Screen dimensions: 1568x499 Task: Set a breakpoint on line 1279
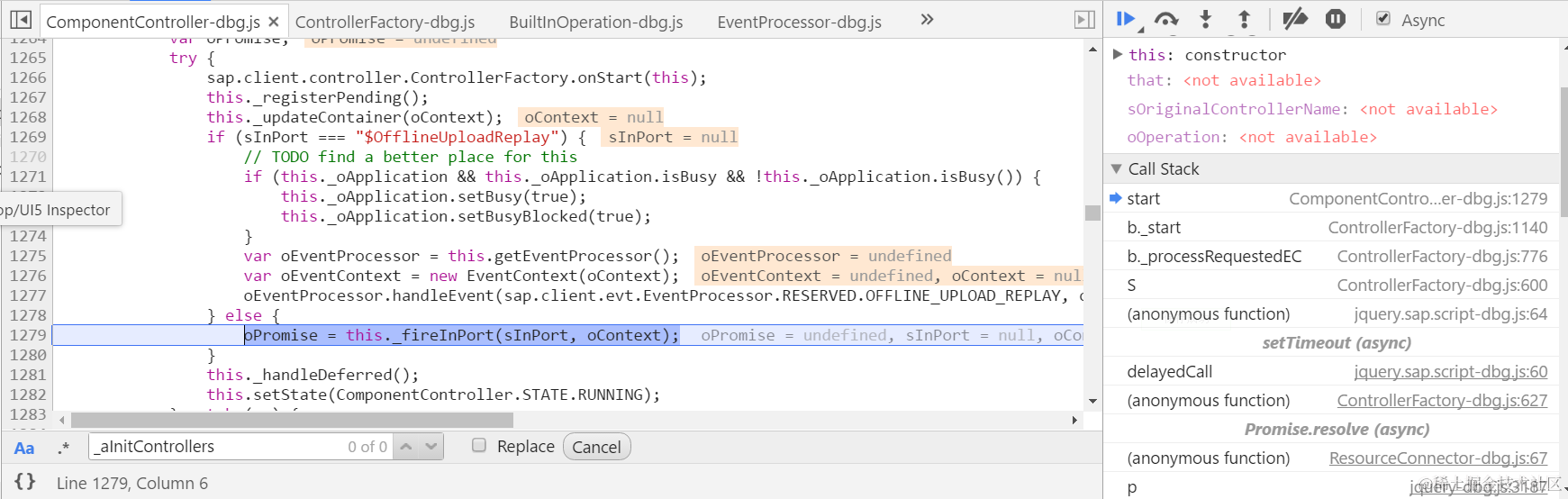pyautogui.click(x=27, y=335)
